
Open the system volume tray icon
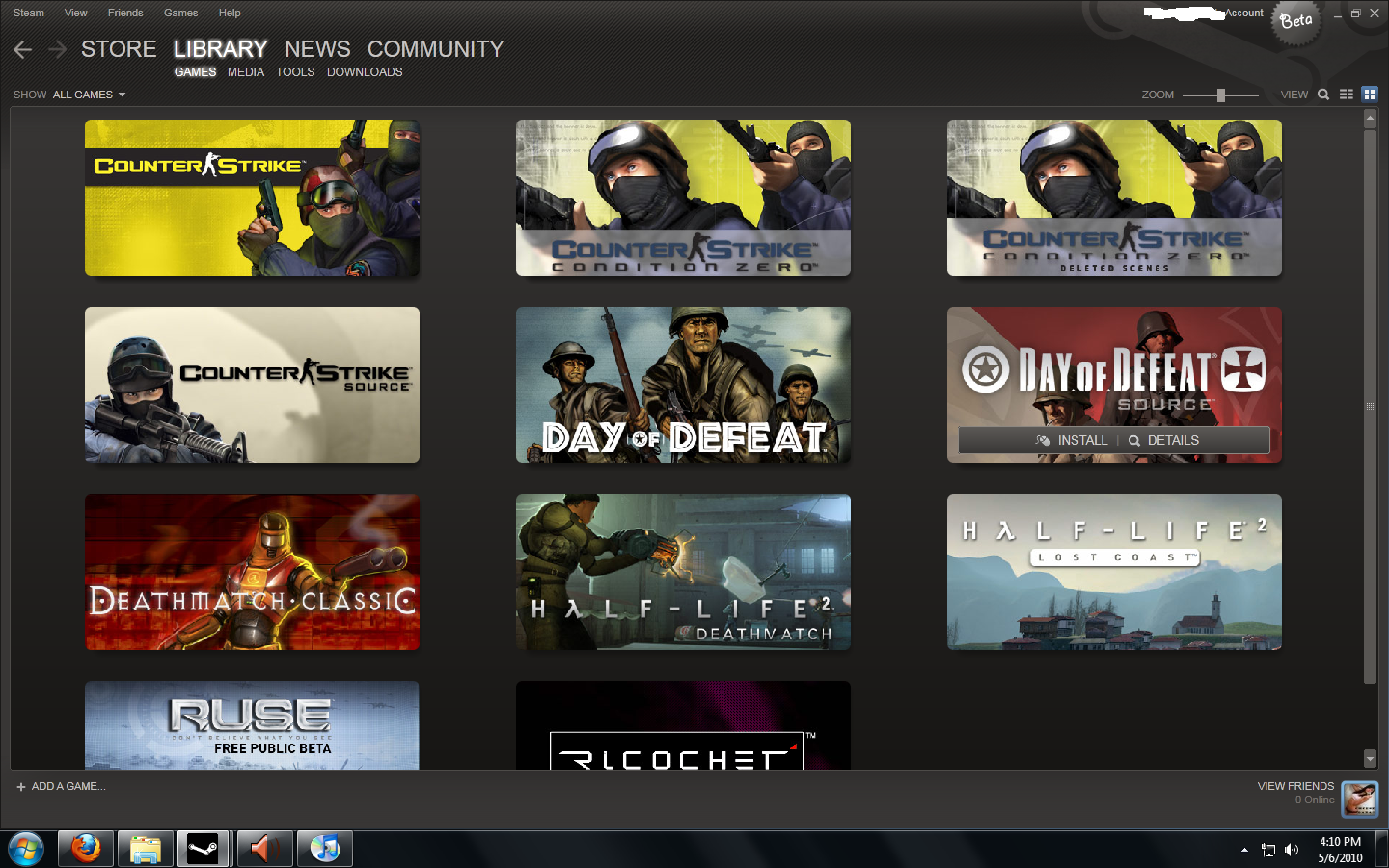point(1293,850)
